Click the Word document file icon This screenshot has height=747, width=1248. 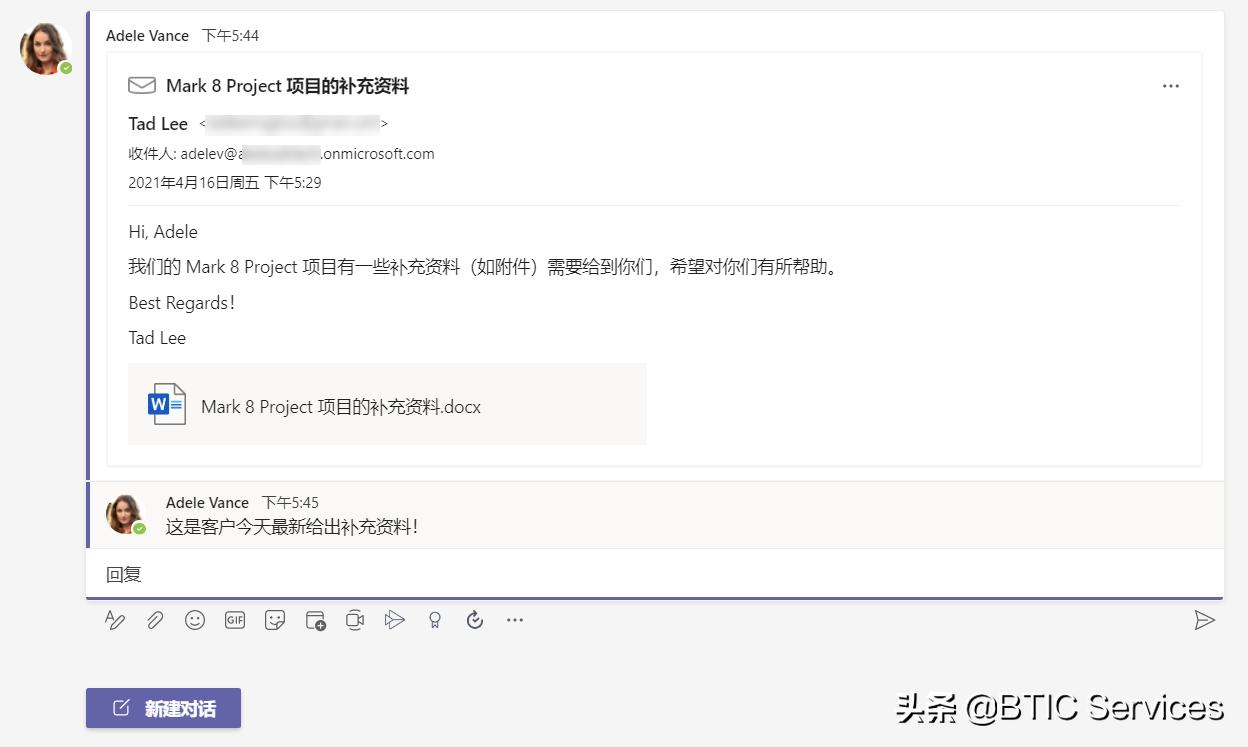click(165, 403)
